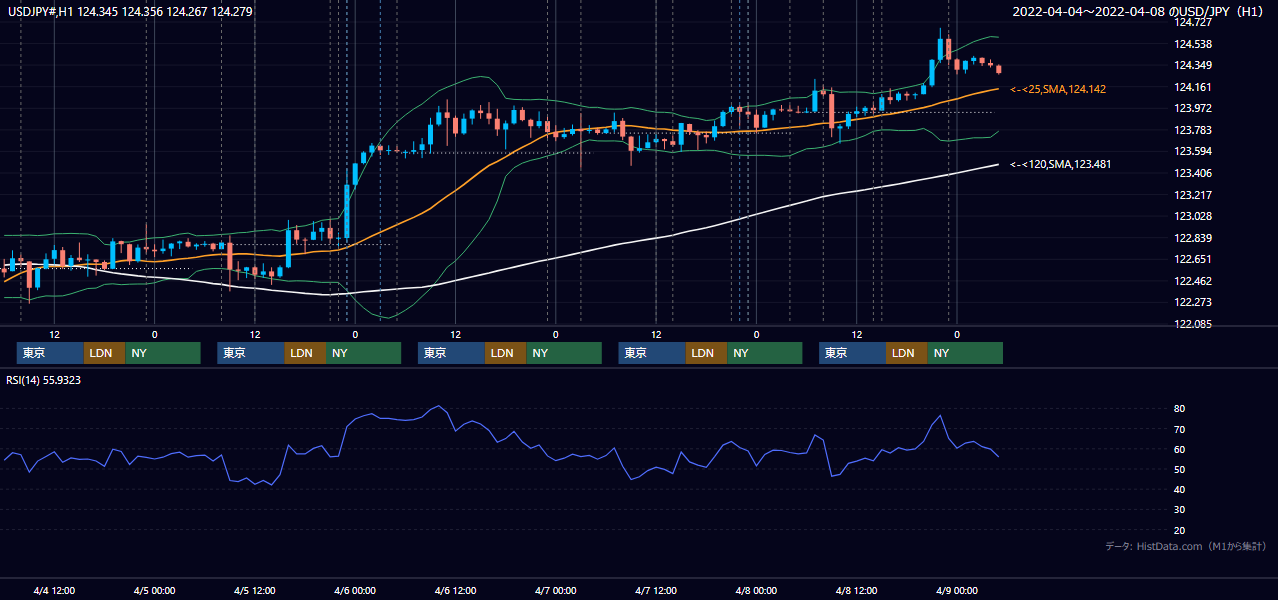Click price axis value 124.727

tap(1192, 22)
